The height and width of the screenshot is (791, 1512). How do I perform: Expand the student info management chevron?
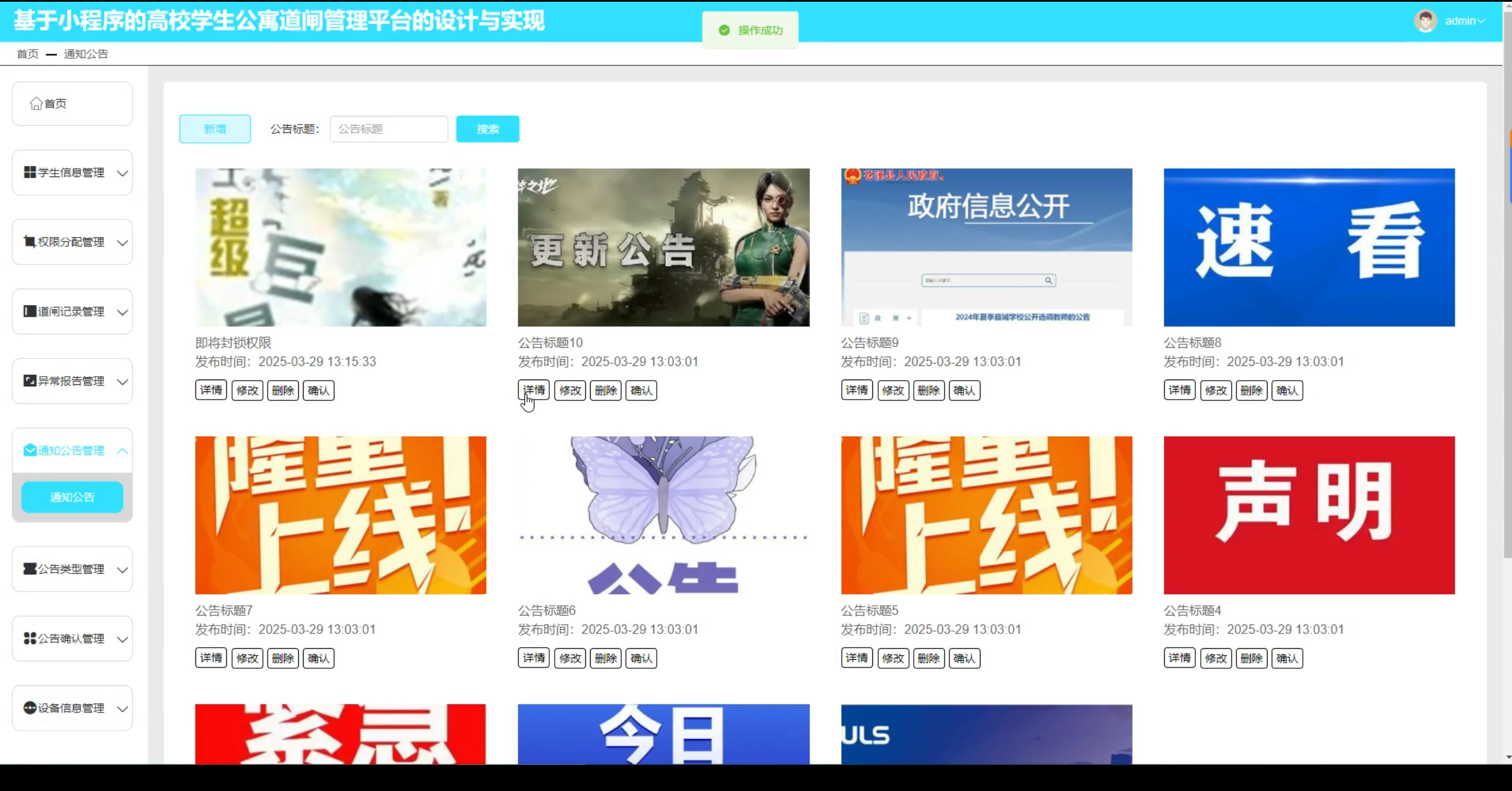122,173
